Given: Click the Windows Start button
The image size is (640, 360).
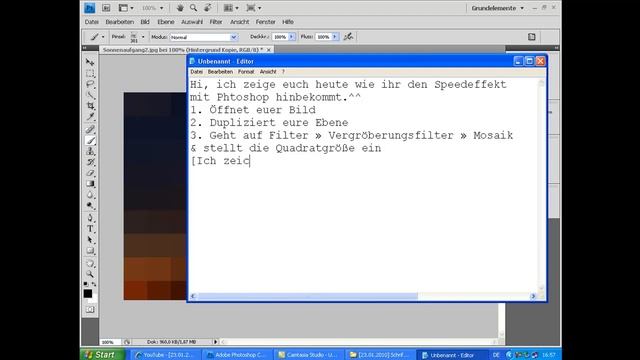Looking at the screenshot, I should point(101,355).
